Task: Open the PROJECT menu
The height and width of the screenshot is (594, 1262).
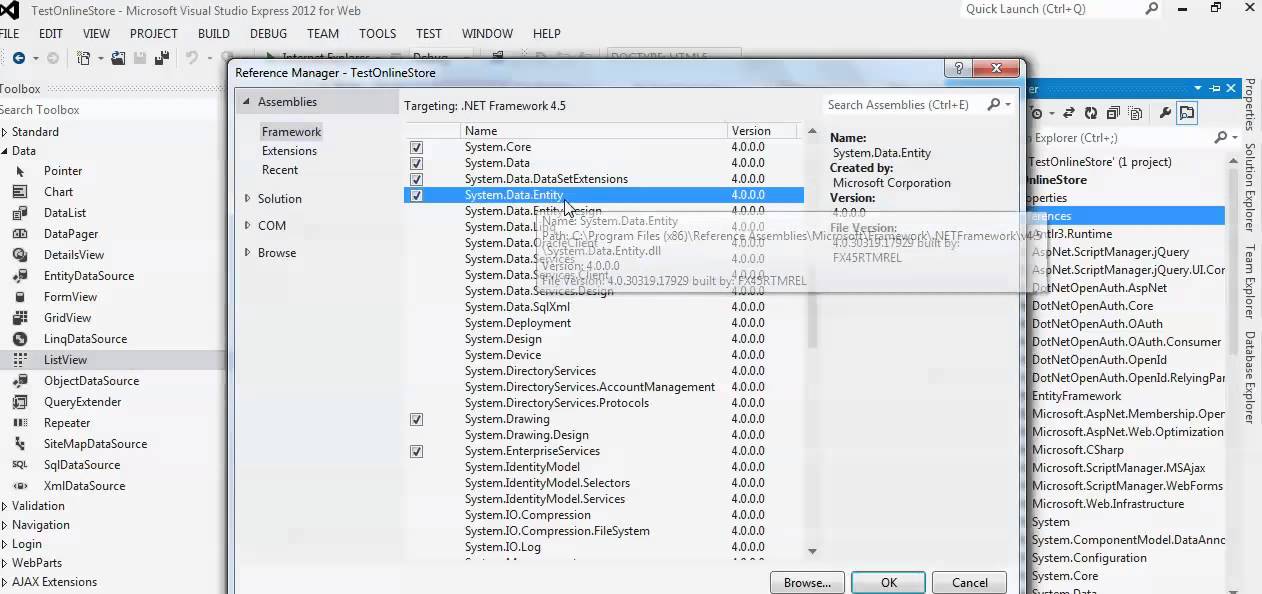Action: pos(154,33)
